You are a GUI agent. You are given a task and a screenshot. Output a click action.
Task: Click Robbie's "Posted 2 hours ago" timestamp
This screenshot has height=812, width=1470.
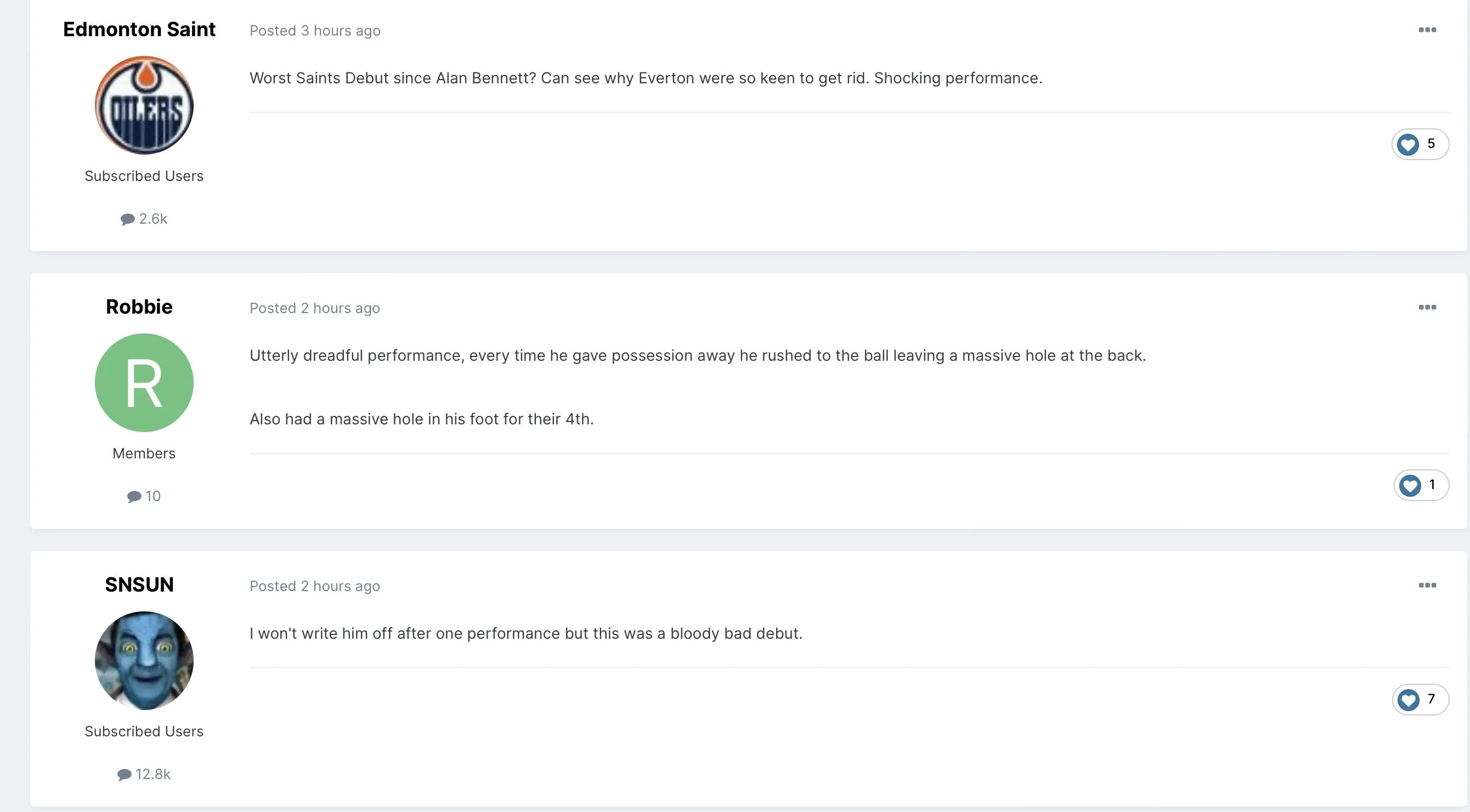point(314,309)
